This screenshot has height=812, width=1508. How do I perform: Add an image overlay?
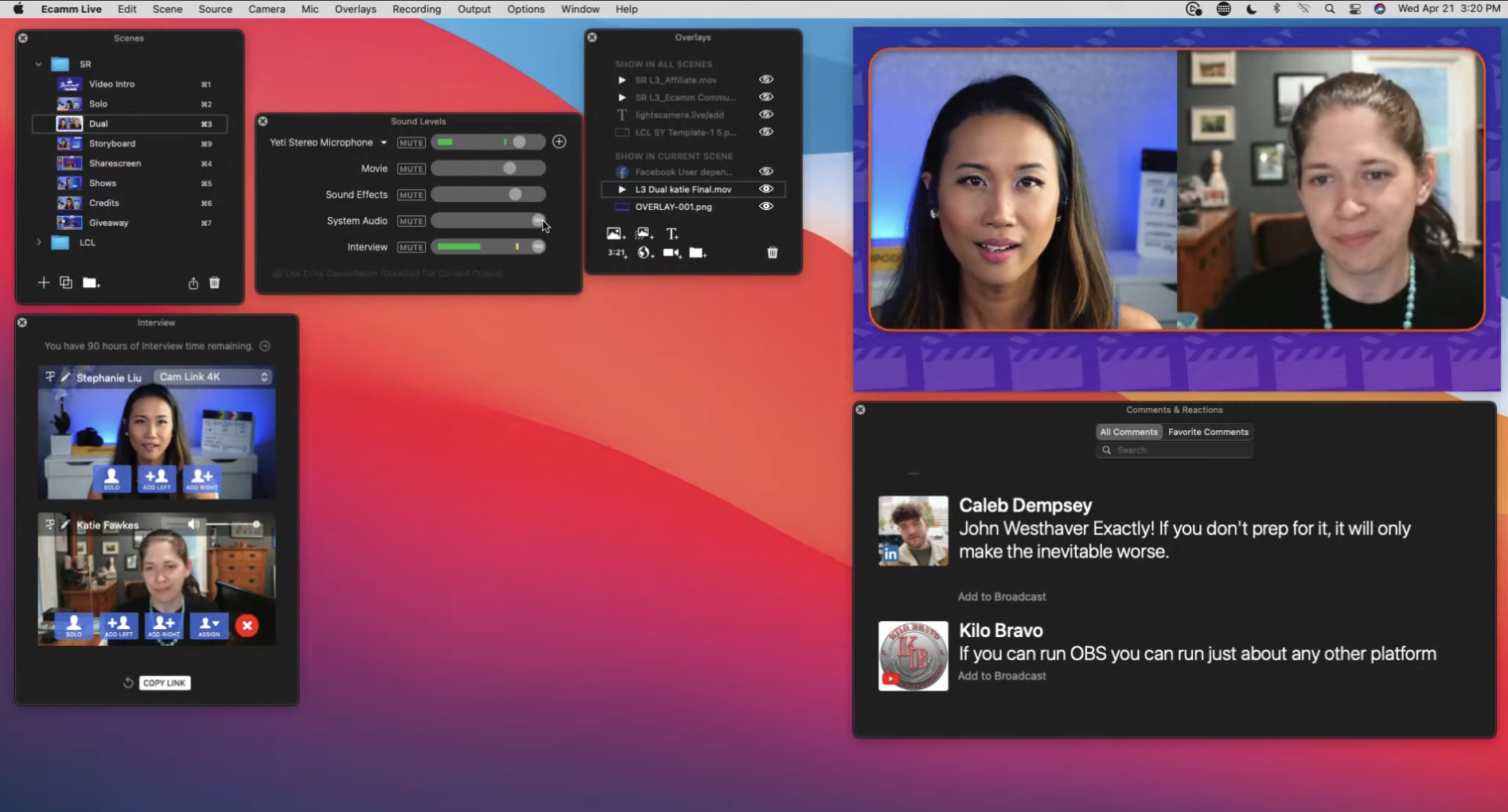click(615, 233)
